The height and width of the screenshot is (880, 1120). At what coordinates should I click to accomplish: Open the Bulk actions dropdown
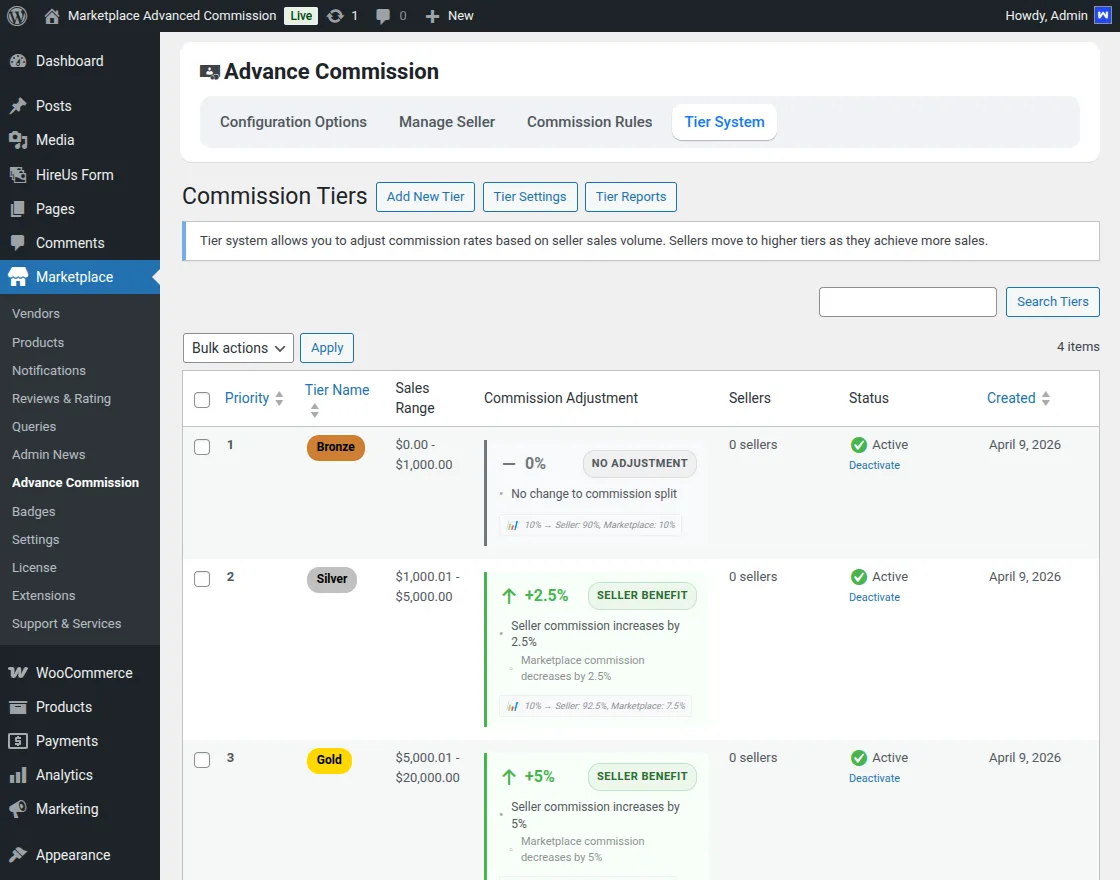click(238, 348)
